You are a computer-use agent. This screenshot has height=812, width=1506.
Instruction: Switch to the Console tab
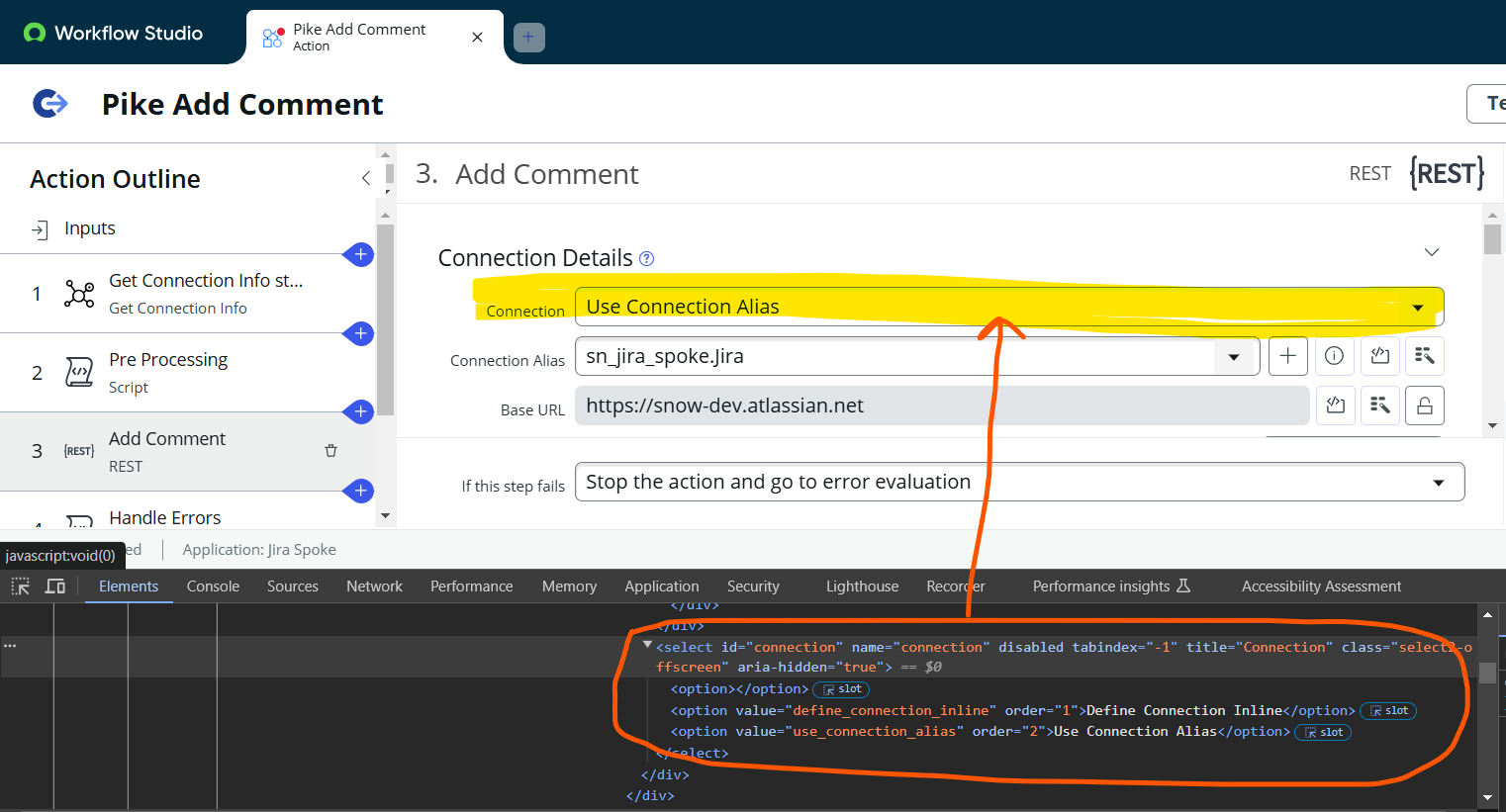(213, 586)
